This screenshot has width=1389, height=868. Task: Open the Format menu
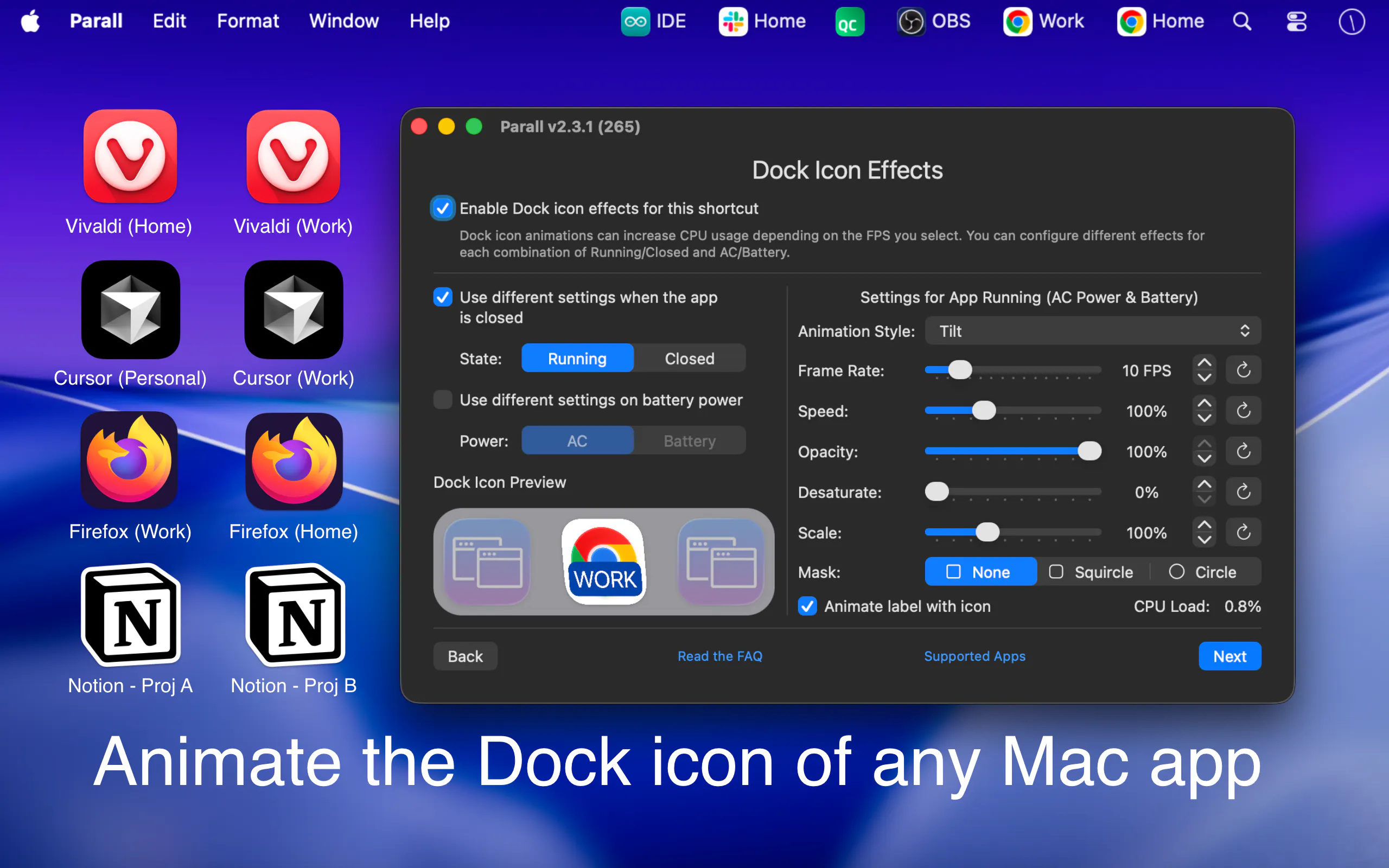point(247,21)
